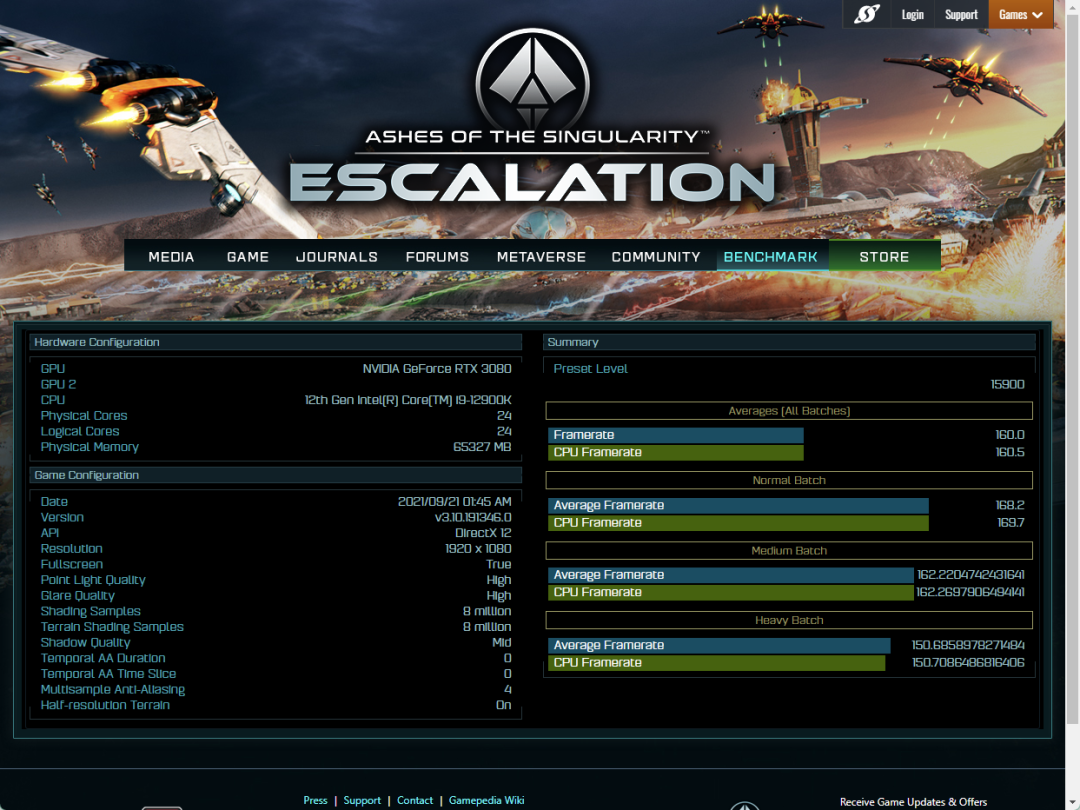Open the COMMUNITY section

[656, 257]
